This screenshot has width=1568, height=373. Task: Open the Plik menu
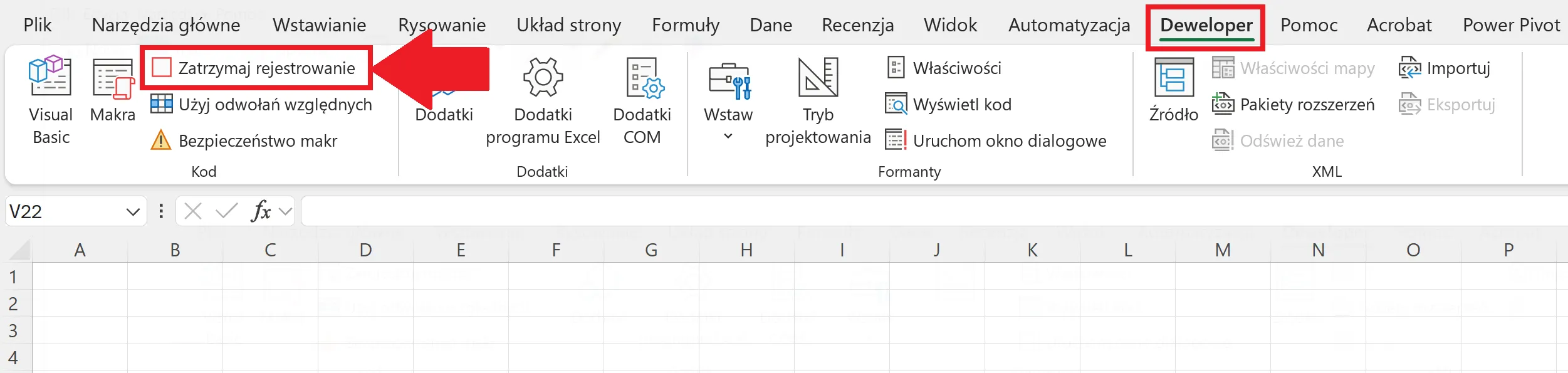(38, 25)
